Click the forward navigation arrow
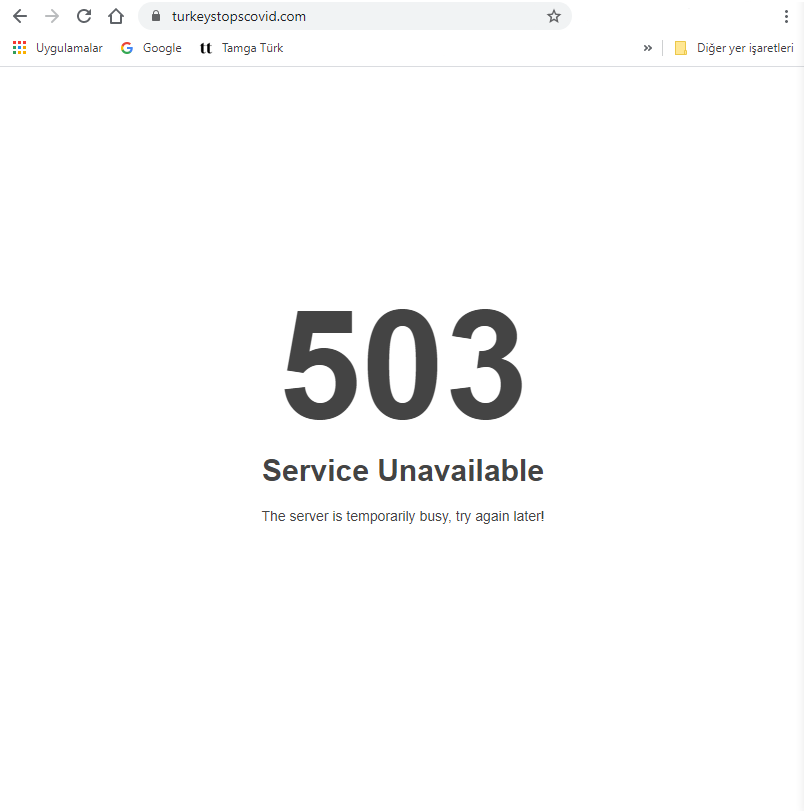This screenshot has height=811, width=804. pos(52,17)
